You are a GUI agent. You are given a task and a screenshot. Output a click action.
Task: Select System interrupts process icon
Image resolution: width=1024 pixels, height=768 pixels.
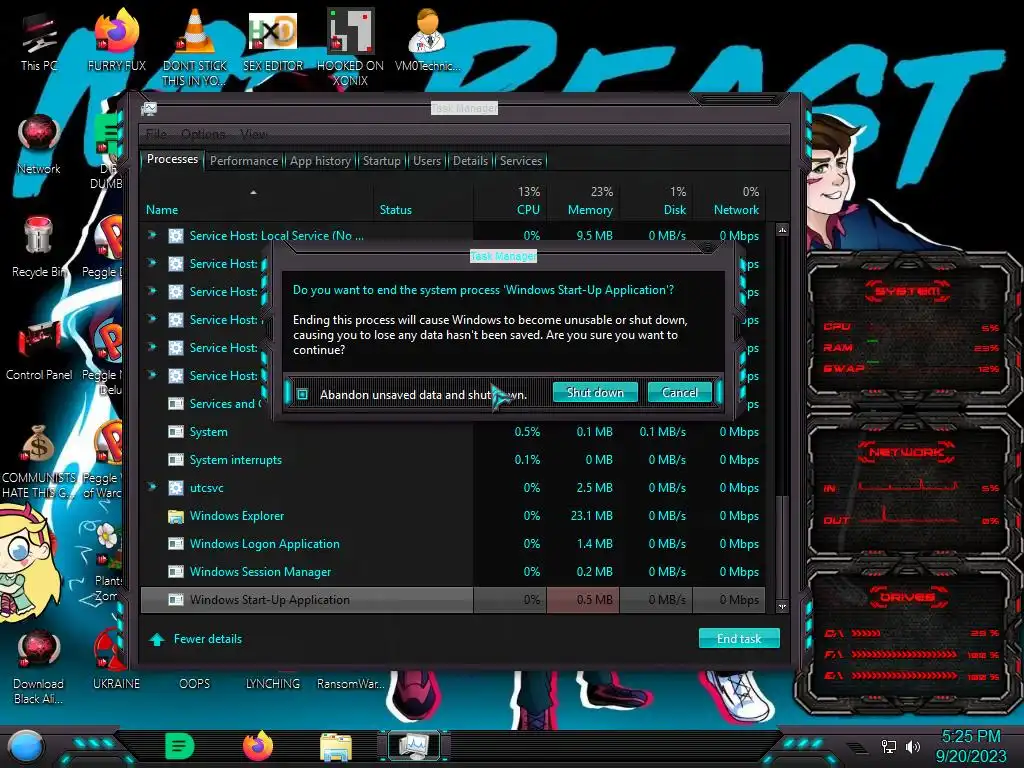176,460
